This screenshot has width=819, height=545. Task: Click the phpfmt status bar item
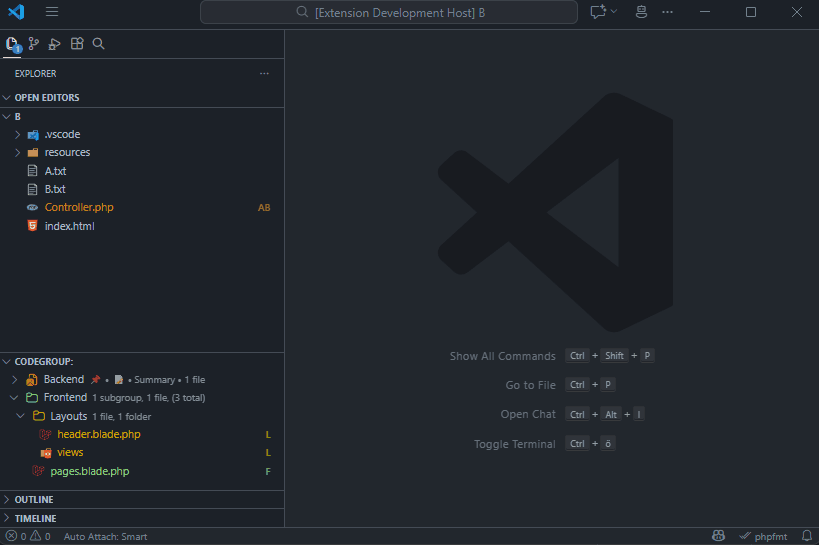pyautogui.click(x=763, y=537)
